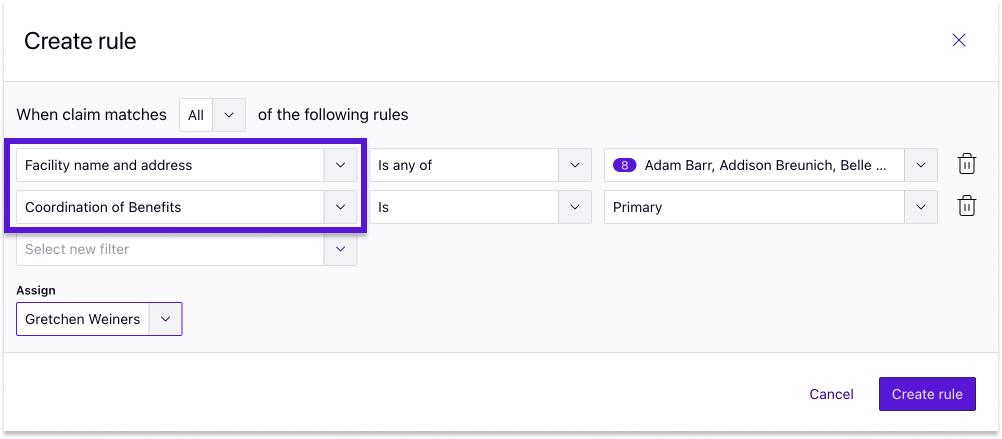Expand the Primary value dropdown chevron
The height and width of the screenshot is (439, 1002).
click(x=921, y=207)
